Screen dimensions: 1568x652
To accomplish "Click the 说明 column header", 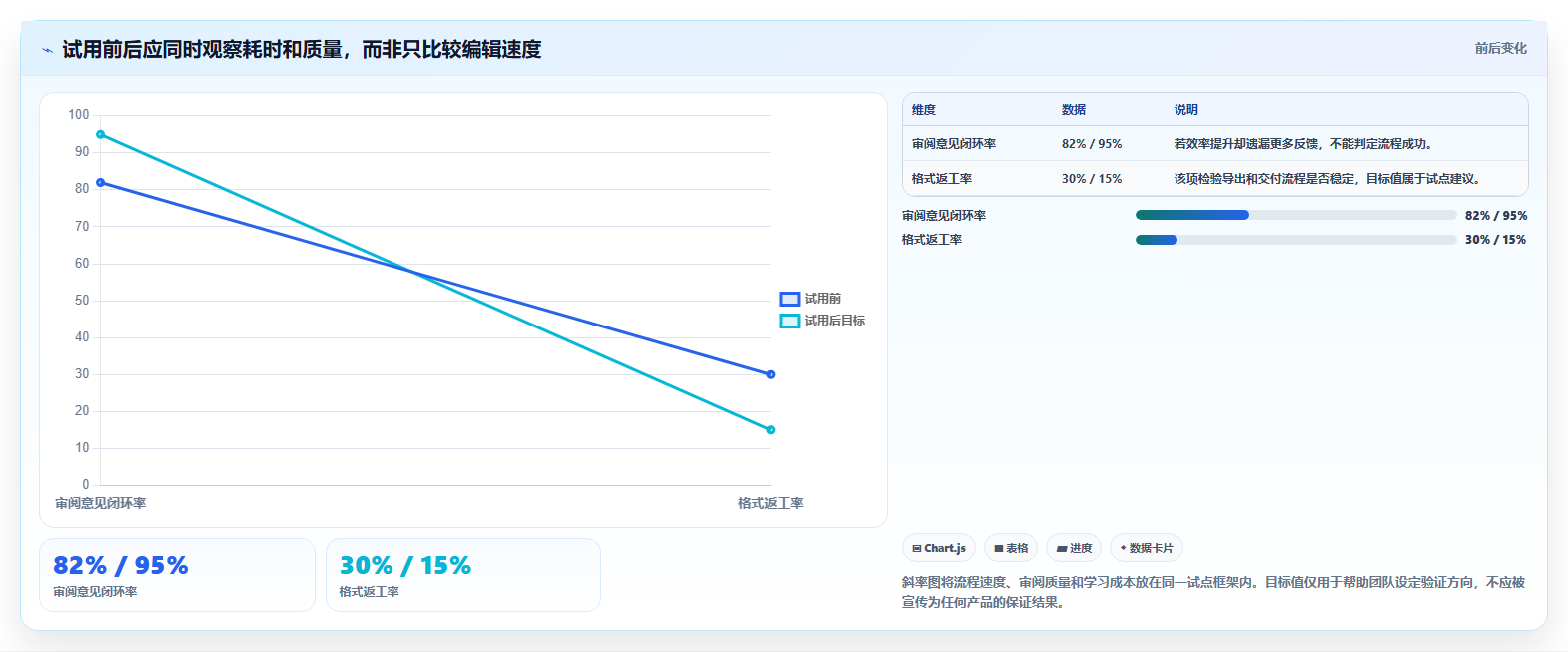I will (1186, 110).
